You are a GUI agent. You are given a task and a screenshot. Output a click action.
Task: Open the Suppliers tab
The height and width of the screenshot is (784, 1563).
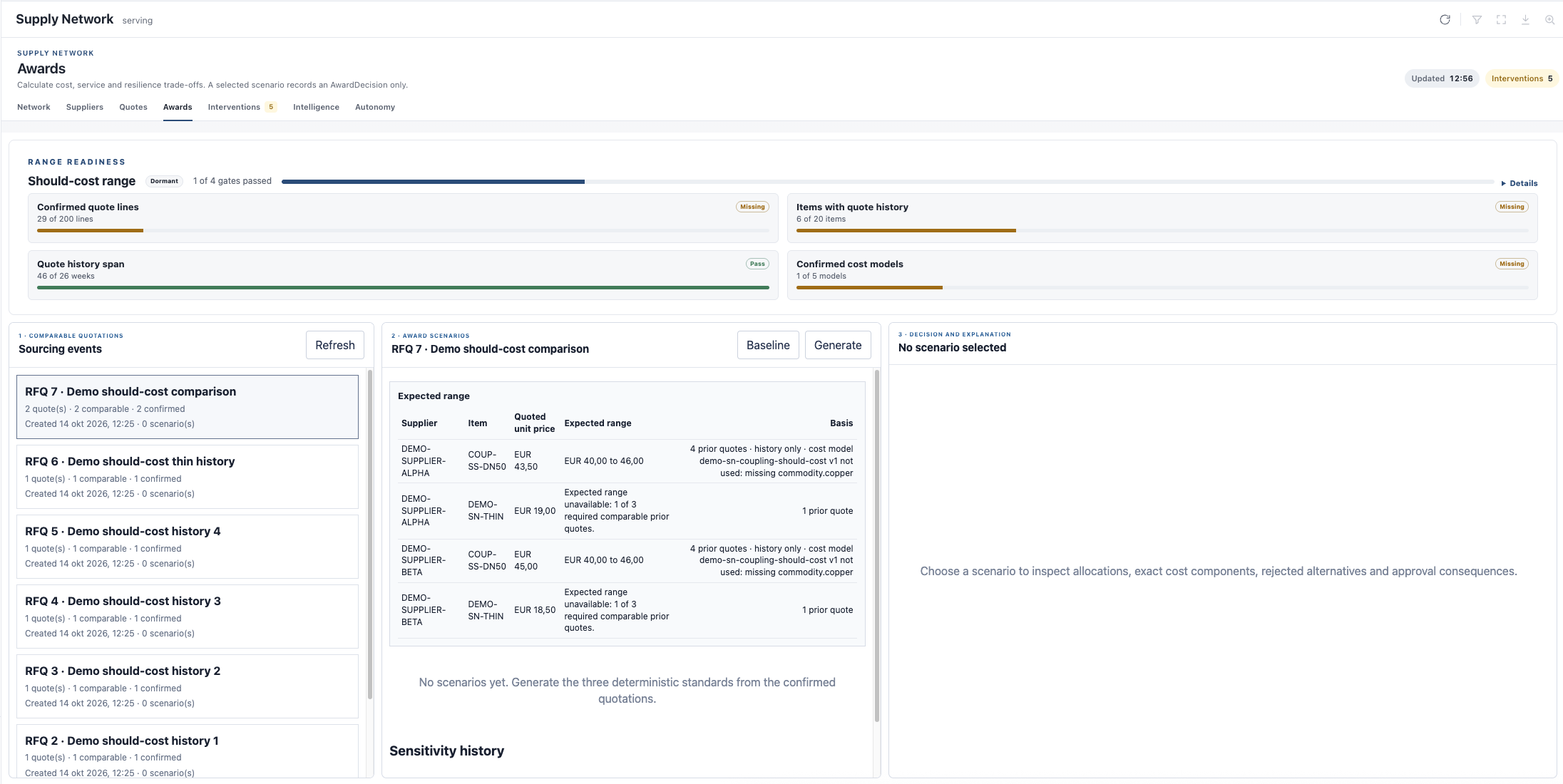tap(85, 107)
